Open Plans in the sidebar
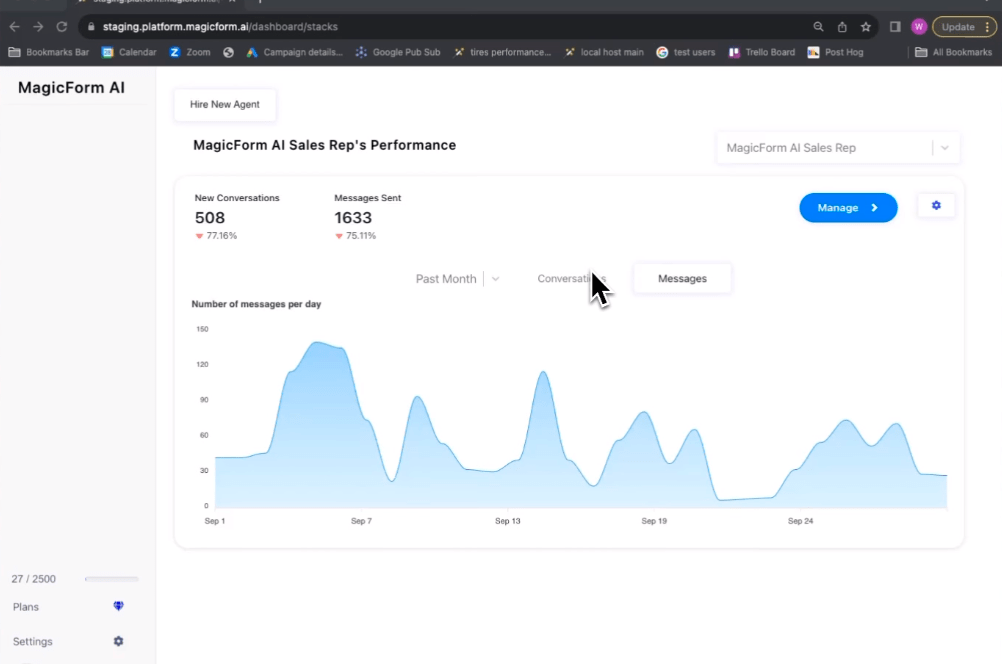The image size is (1002, 664). 68,606
